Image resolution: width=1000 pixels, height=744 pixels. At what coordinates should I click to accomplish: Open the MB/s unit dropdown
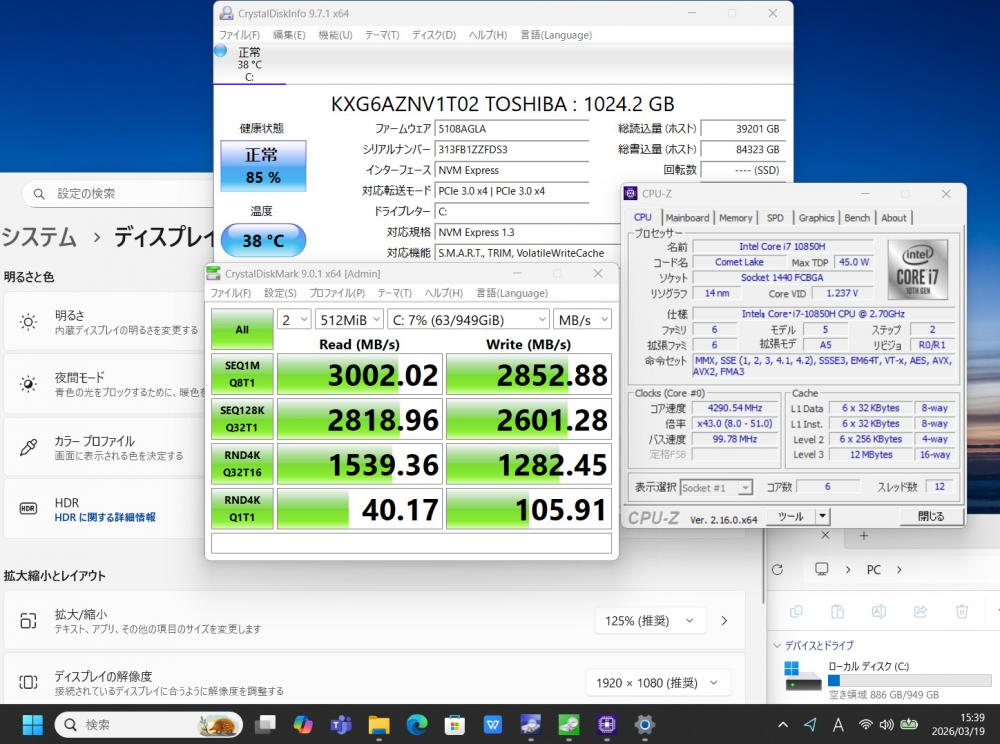[582, 319]
